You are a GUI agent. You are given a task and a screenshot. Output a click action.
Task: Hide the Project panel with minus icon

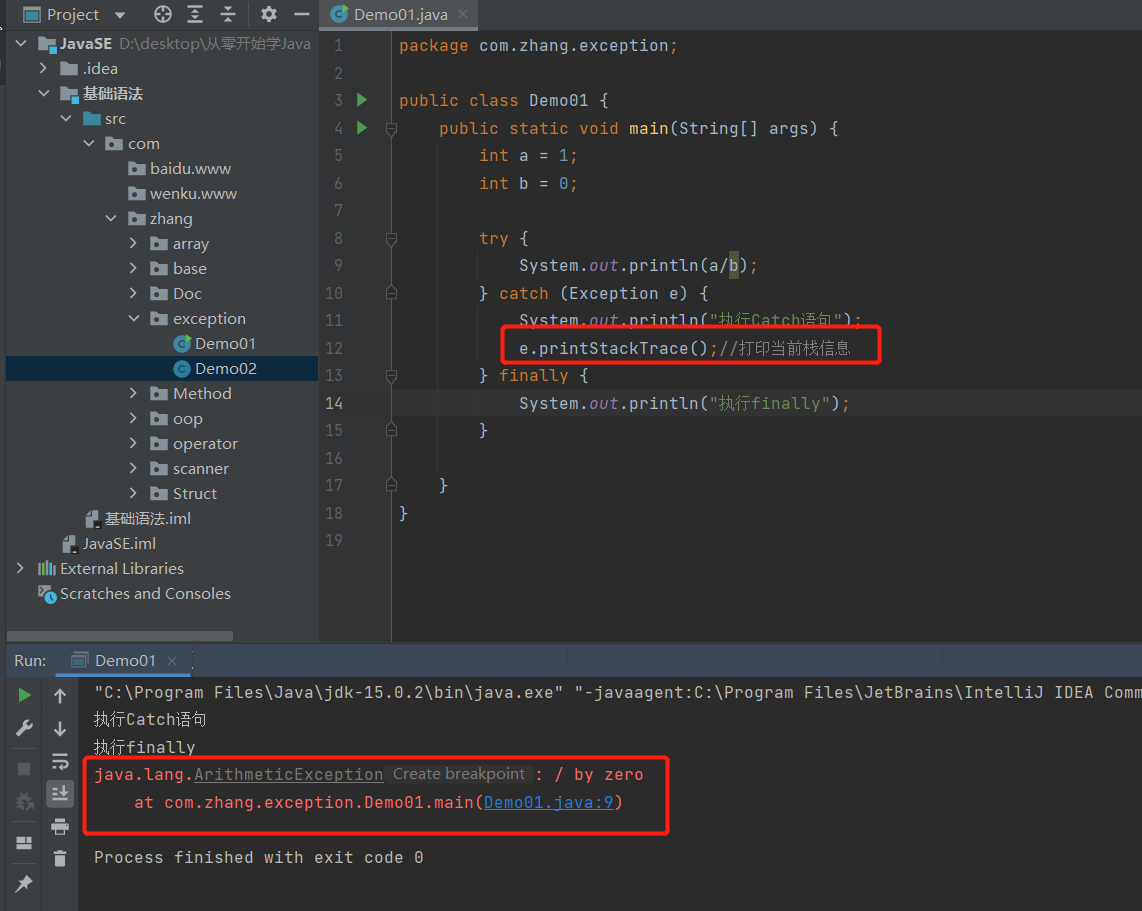pos(302,14)
